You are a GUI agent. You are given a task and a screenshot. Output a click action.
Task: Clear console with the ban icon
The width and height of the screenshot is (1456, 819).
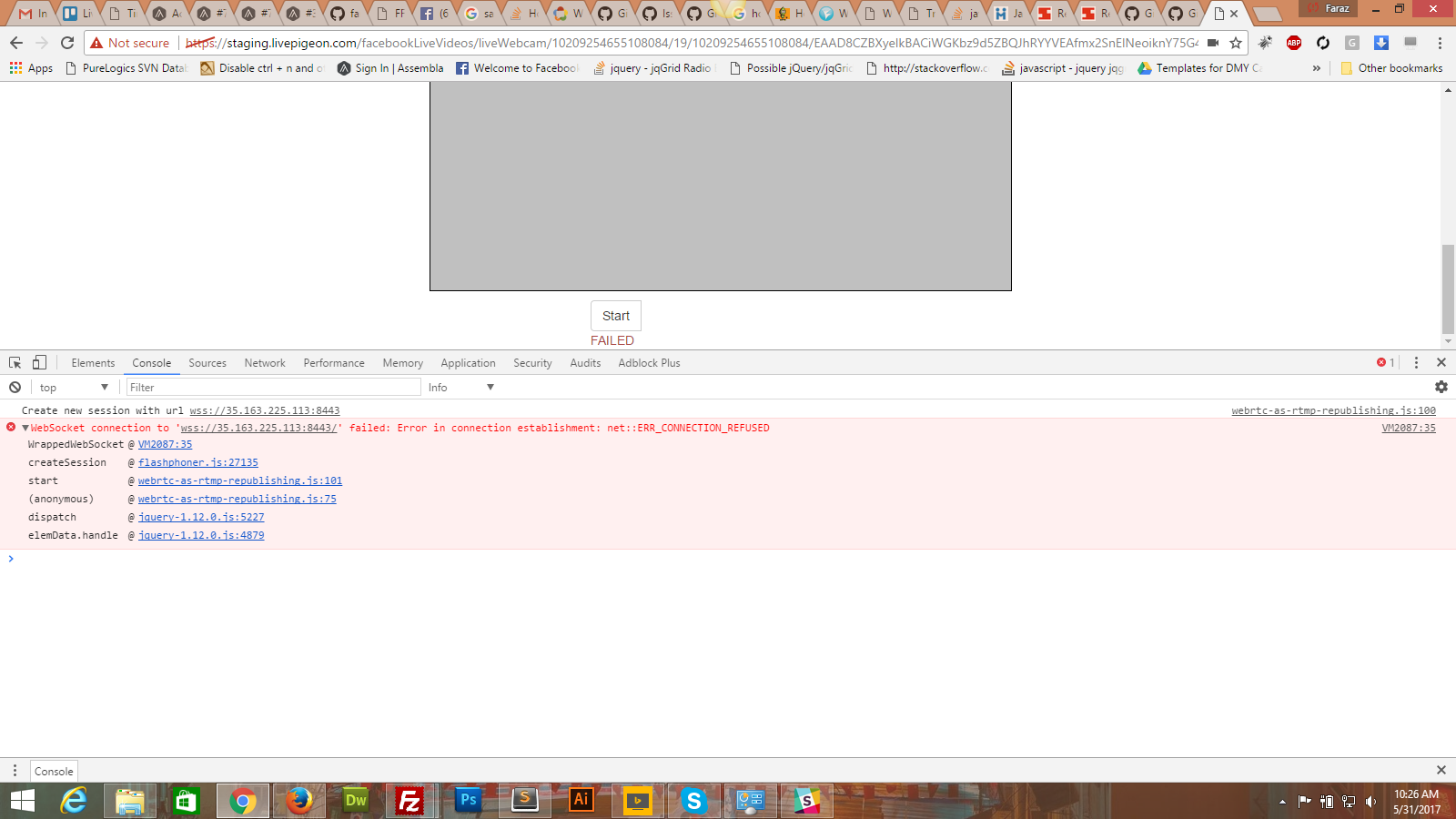coord(15,387)
